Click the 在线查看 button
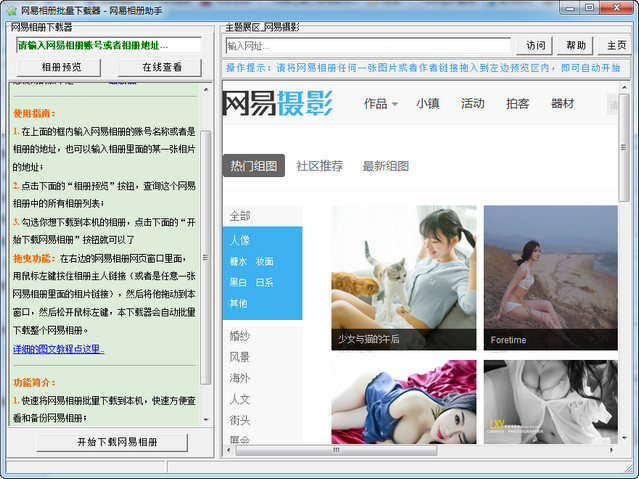This screenshot has width=639, height=479. click(161, 67)
